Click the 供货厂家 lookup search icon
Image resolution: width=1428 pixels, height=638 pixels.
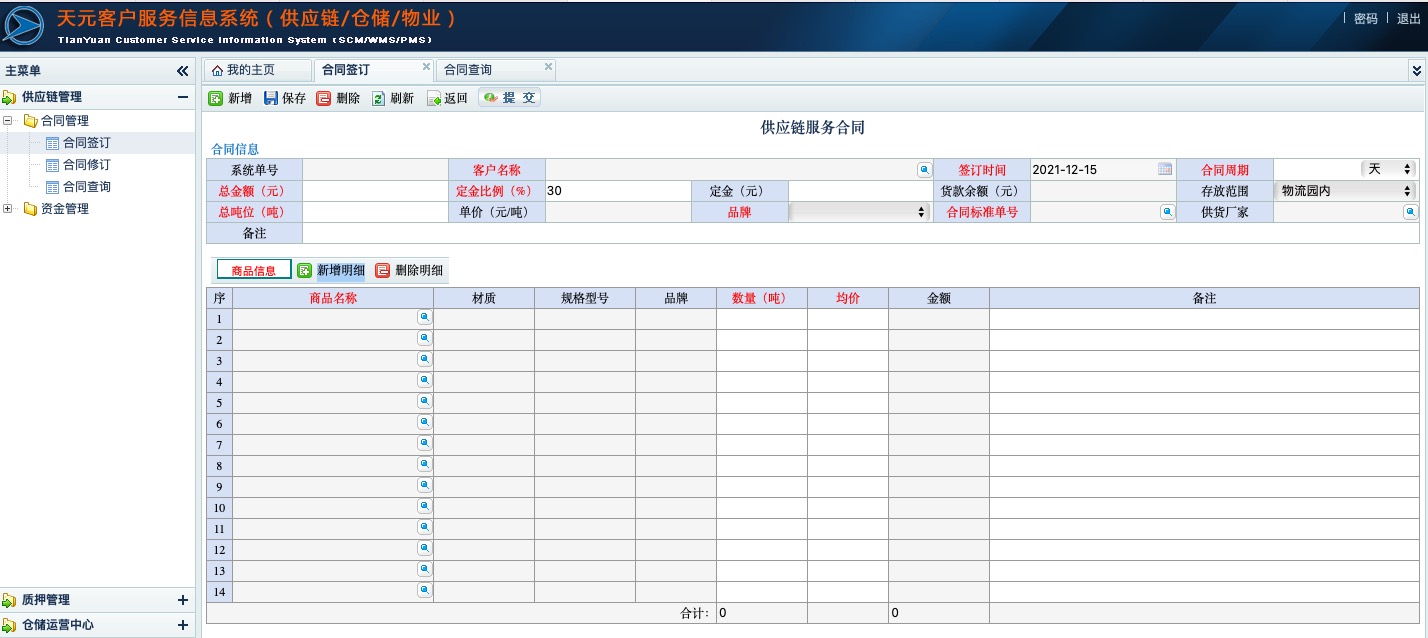(x=1410, y=212)
